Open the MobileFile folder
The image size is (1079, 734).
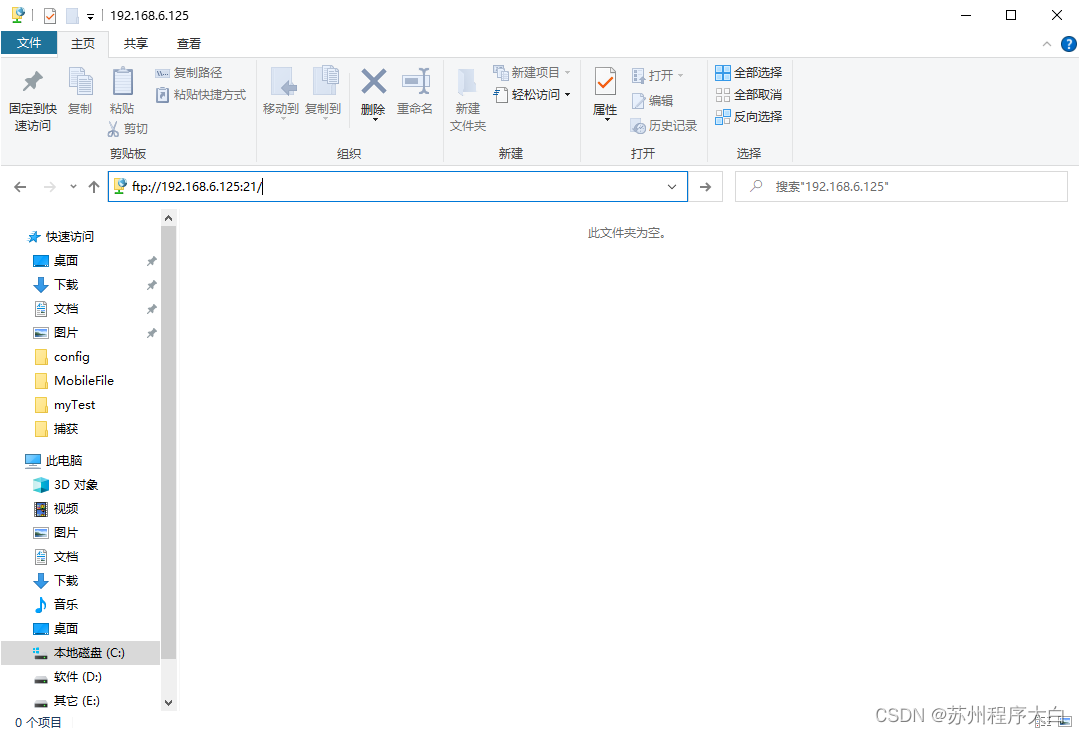point(74,381)
